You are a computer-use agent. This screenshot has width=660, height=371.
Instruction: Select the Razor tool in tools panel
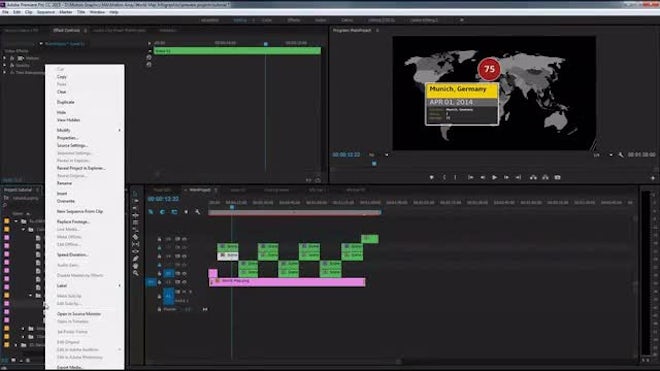[135, 237]
